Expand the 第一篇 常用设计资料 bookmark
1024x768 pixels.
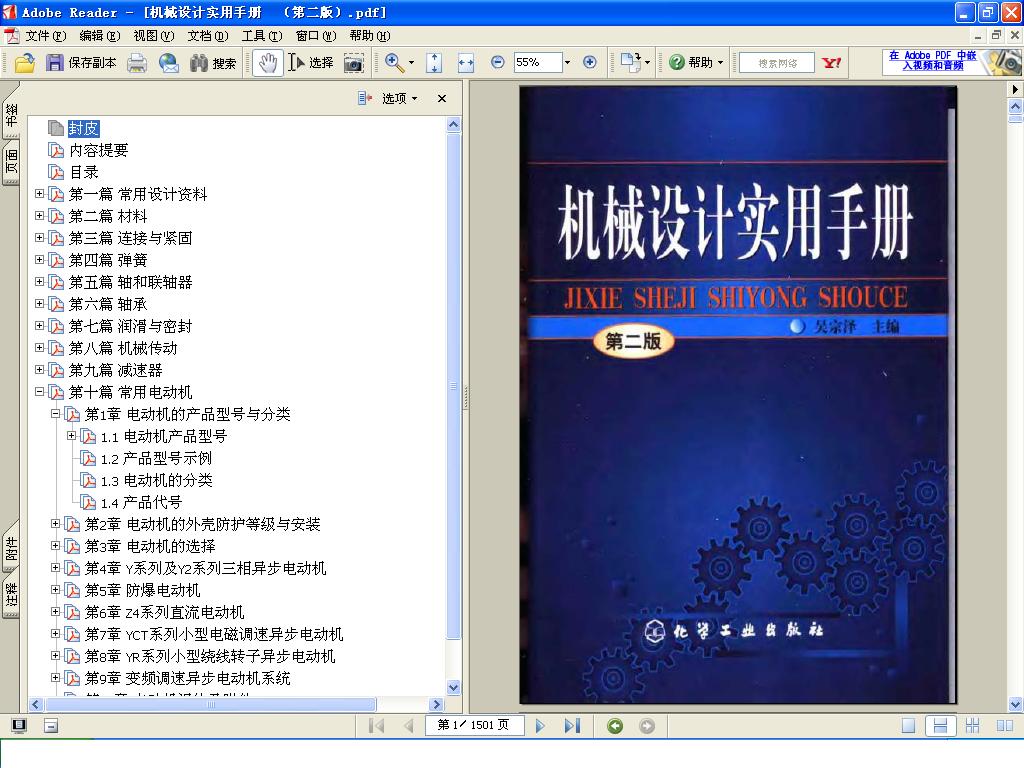click(x=39, y=194)
